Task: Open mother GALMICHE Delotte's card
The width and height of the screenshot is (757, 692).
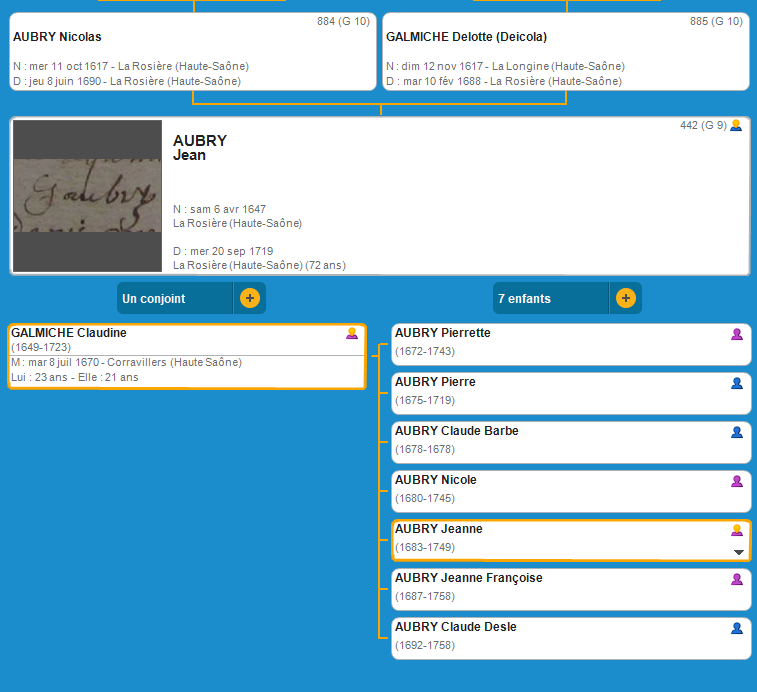Action: point(565,51)
